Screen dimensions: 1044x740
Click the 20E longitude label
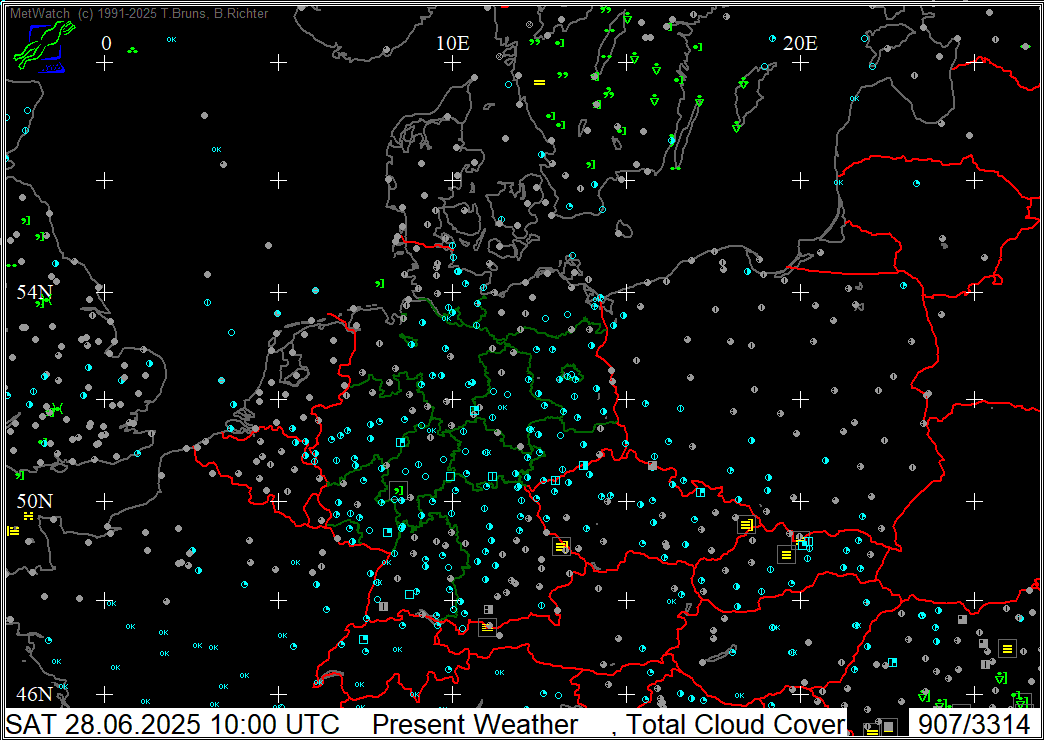[800, 43]
